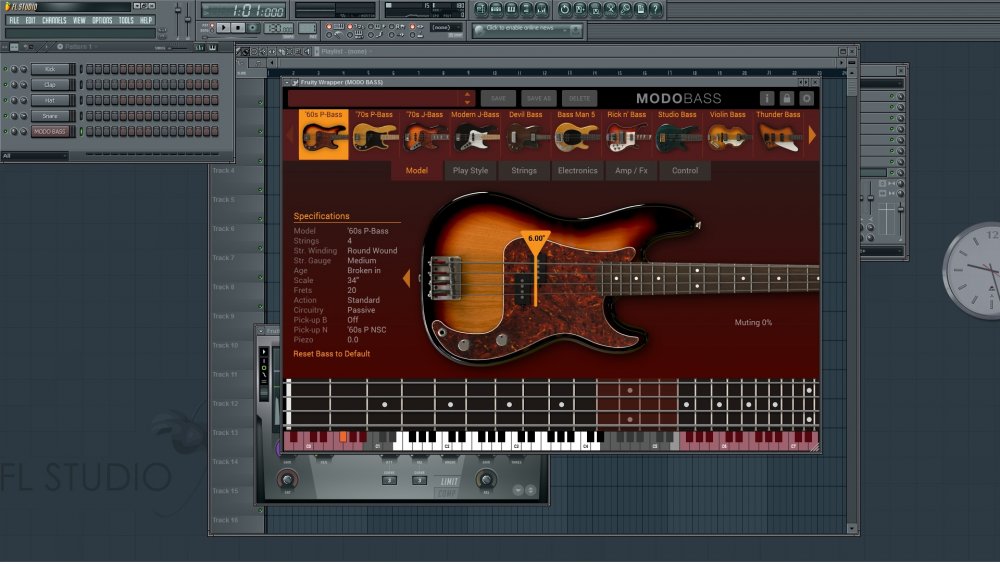Click the transport Play button
The height and width of the screenshot is (564, 1000).
[x=223, y=28]
